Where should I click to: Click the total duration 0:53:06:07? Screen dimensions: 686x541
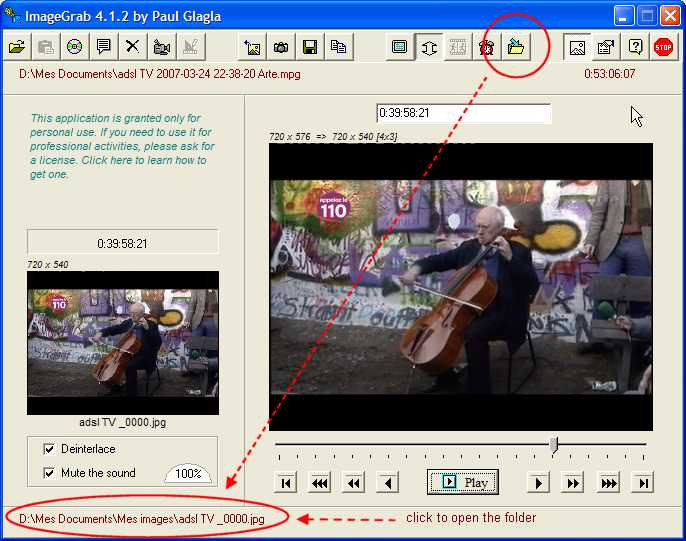pos(609,74)
